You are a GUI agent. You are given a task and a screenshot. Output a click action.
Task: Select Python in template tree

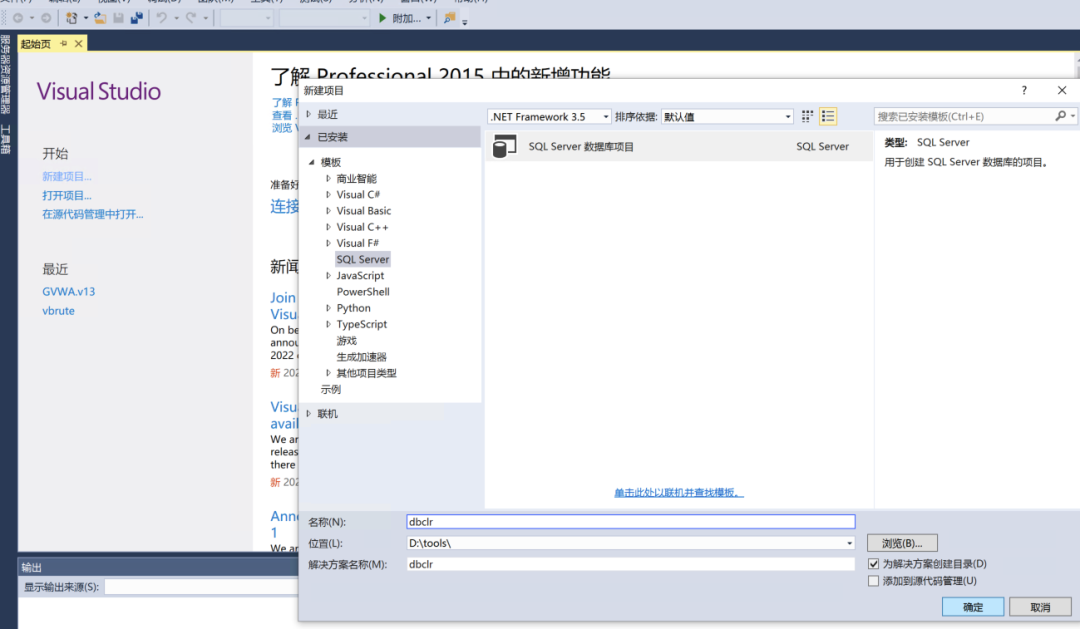pyautogui.click(x=353, y=308)
